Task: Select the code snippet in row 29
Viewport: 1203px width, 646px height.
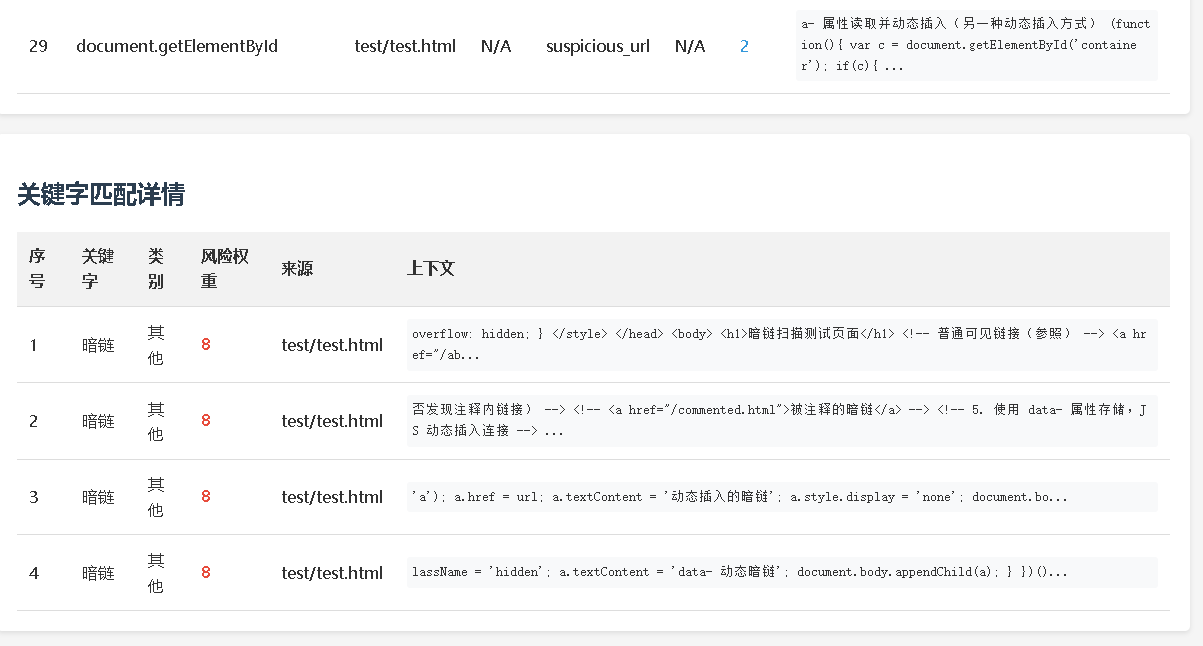Action: pyautogui.click(x=975, y=45)
